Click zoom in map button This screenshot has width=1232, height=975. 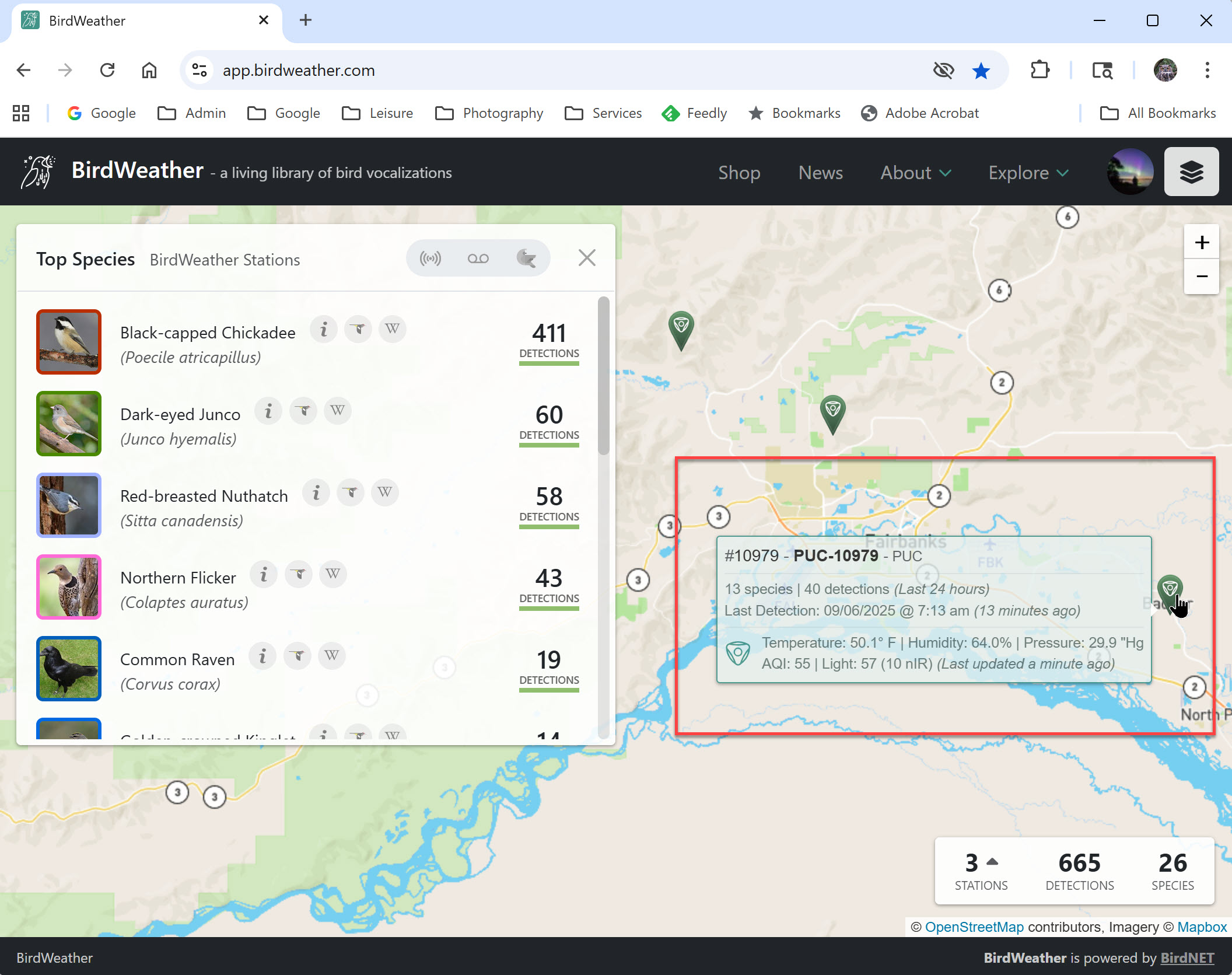pyautogui.click(x=1201, y=243)
